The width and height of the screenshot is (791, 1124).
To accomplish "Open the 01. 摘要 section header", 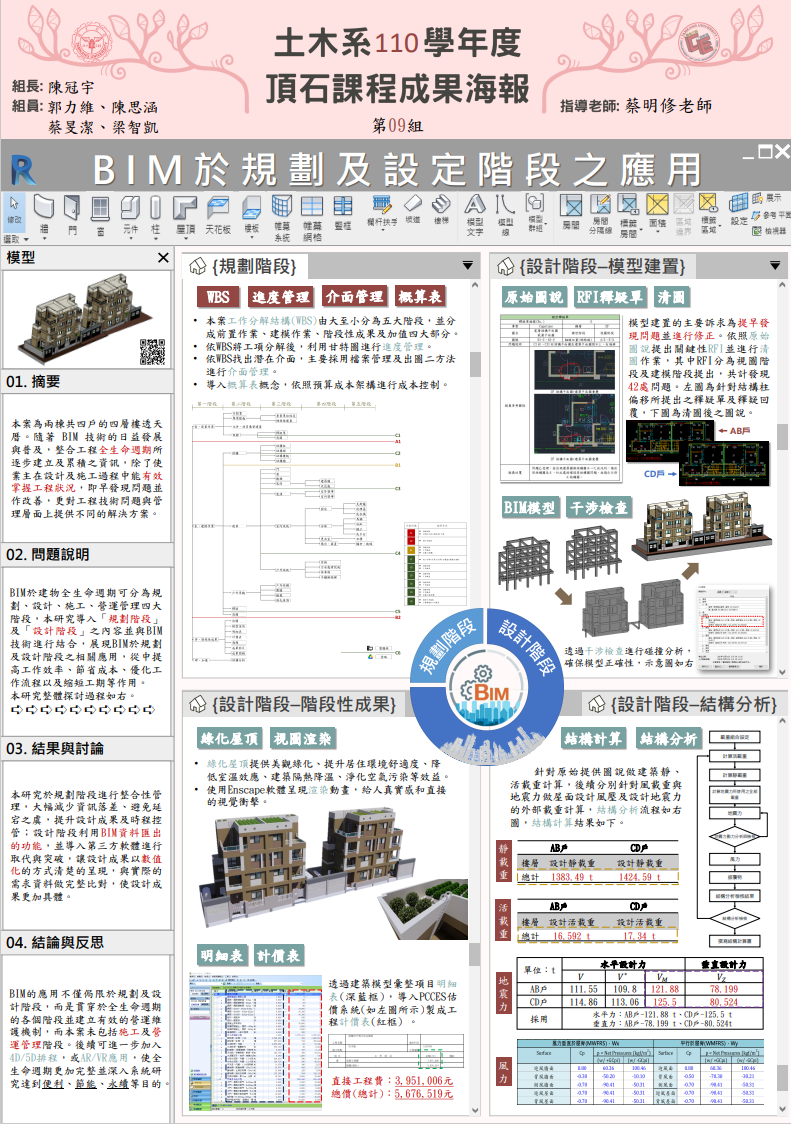I will [87, 381].
